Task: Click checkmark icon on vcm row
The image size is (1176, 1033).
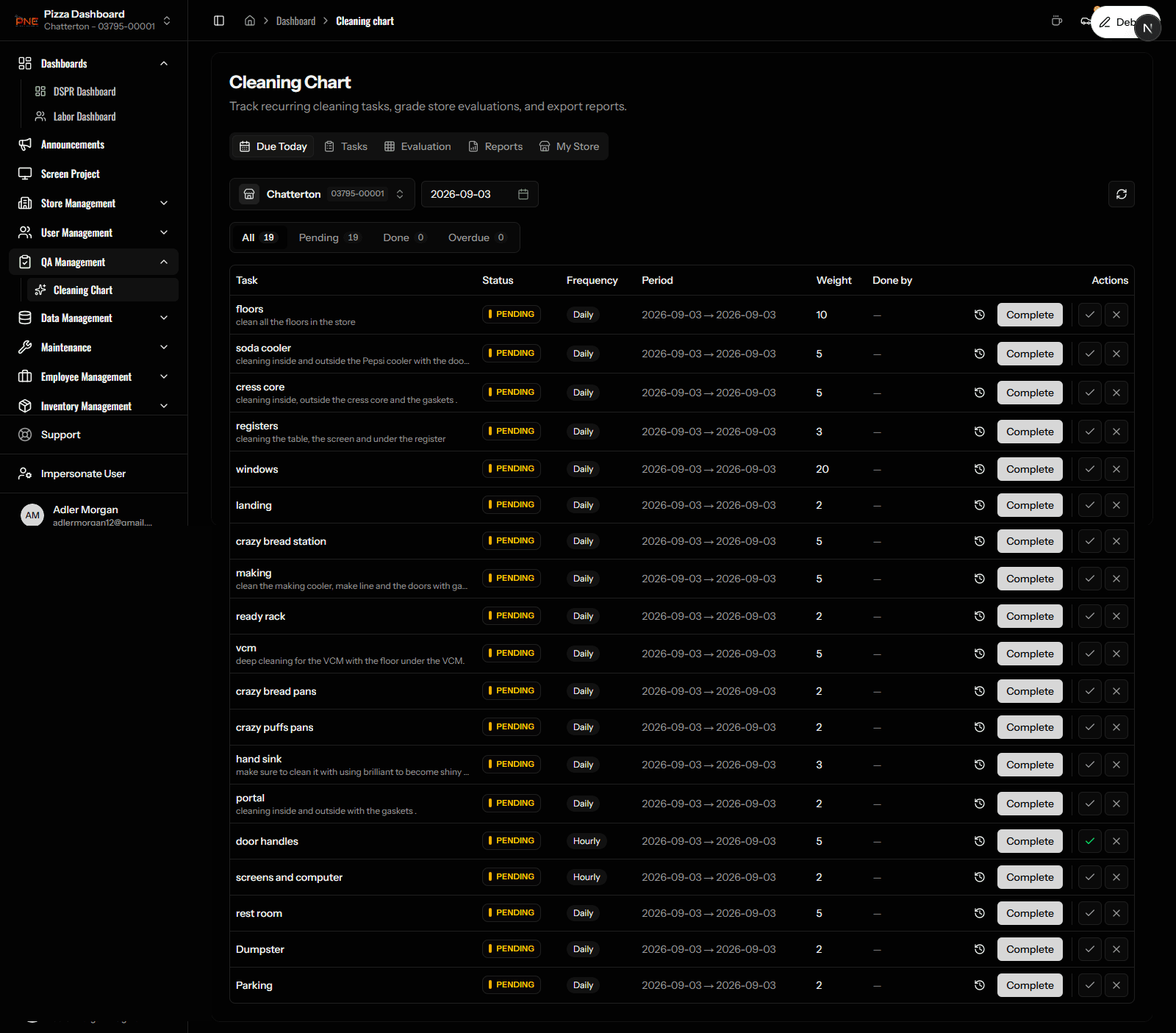Action: click(1090, 654)
